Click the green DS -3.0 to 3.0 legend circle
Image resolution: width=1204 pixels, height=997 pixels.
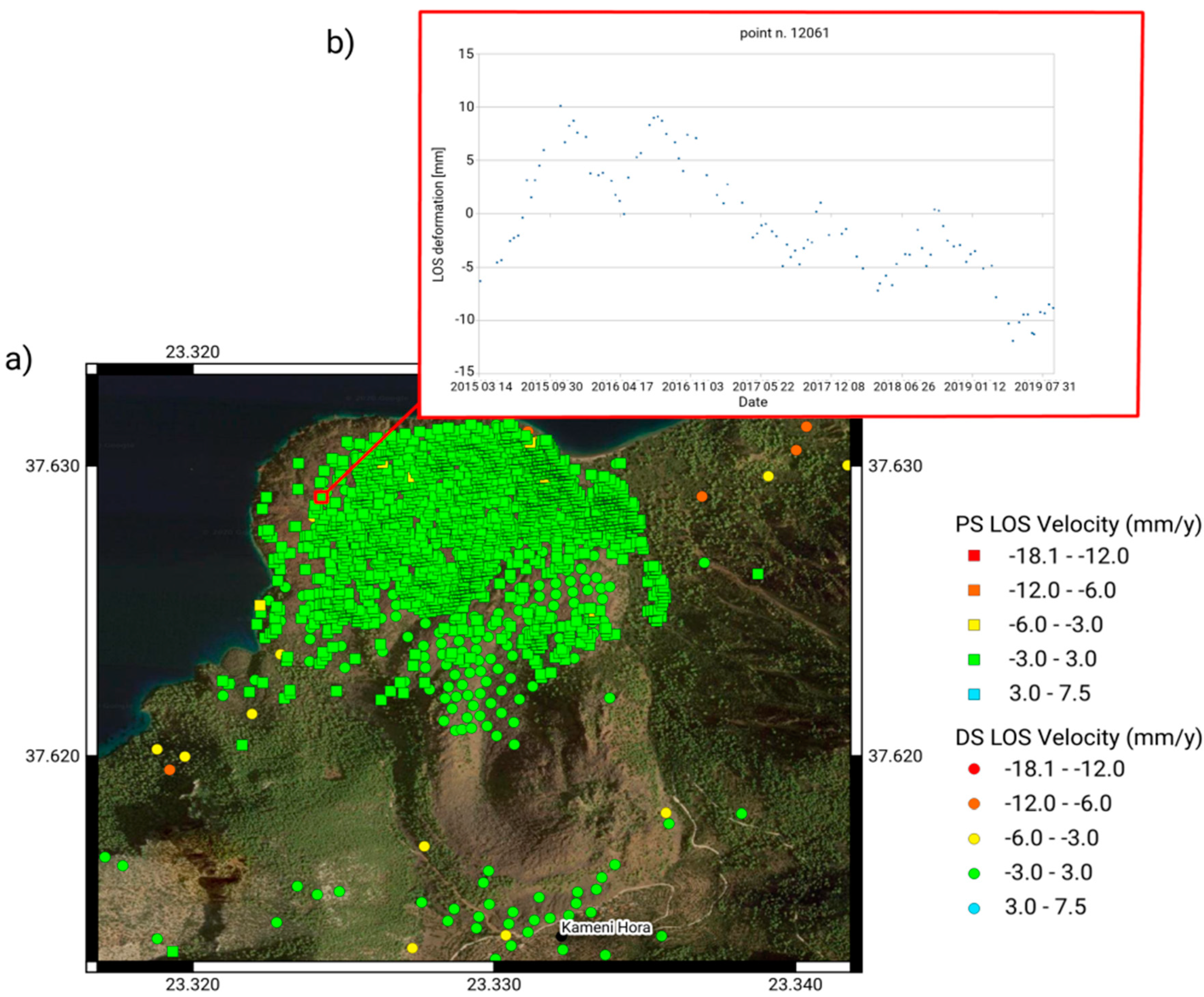(973, 873)
